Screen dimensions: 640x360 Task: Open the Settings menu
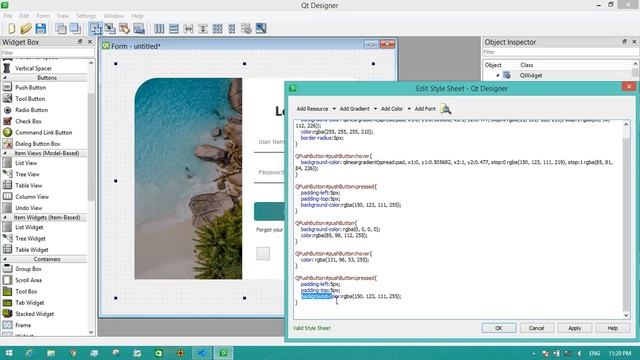[x=86, y=16]
